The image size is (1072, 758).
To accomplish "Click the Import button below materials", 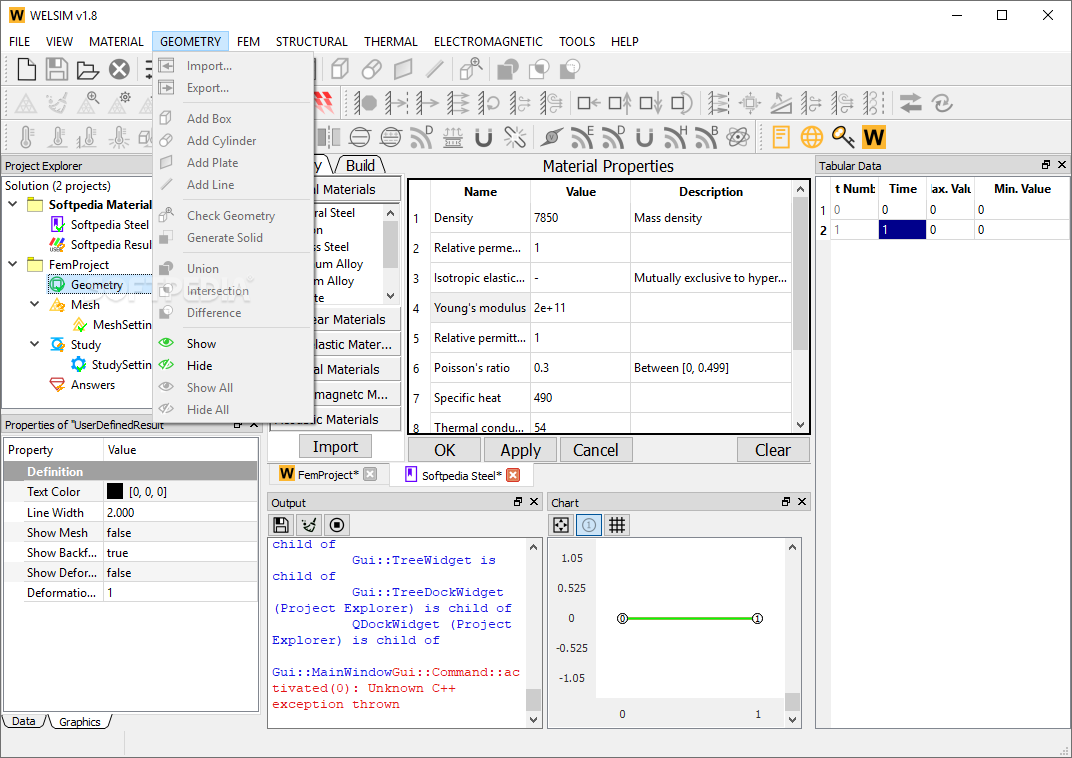I will 335,446.
